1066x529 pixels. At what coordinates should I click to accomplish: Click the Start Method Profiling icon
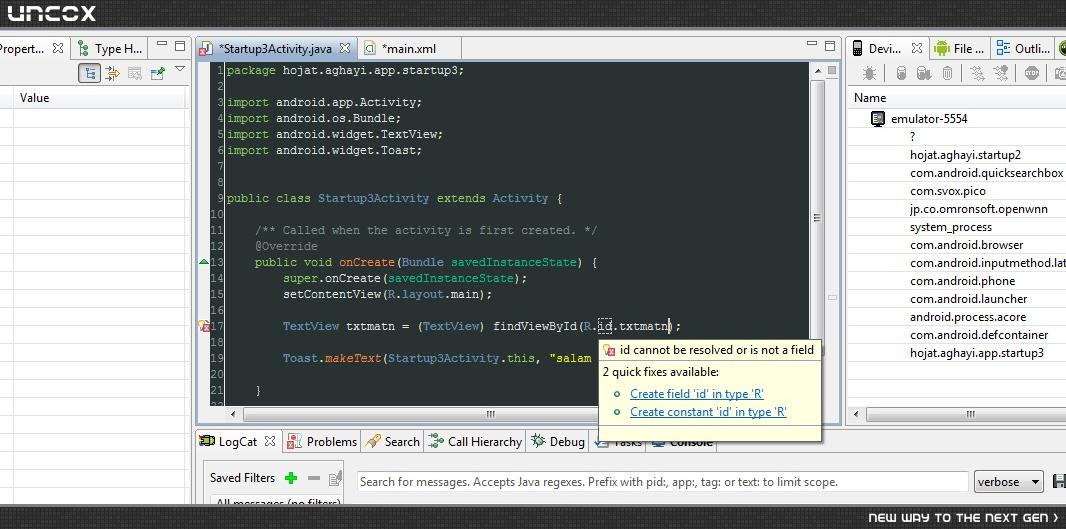(x=1000, y=73)
